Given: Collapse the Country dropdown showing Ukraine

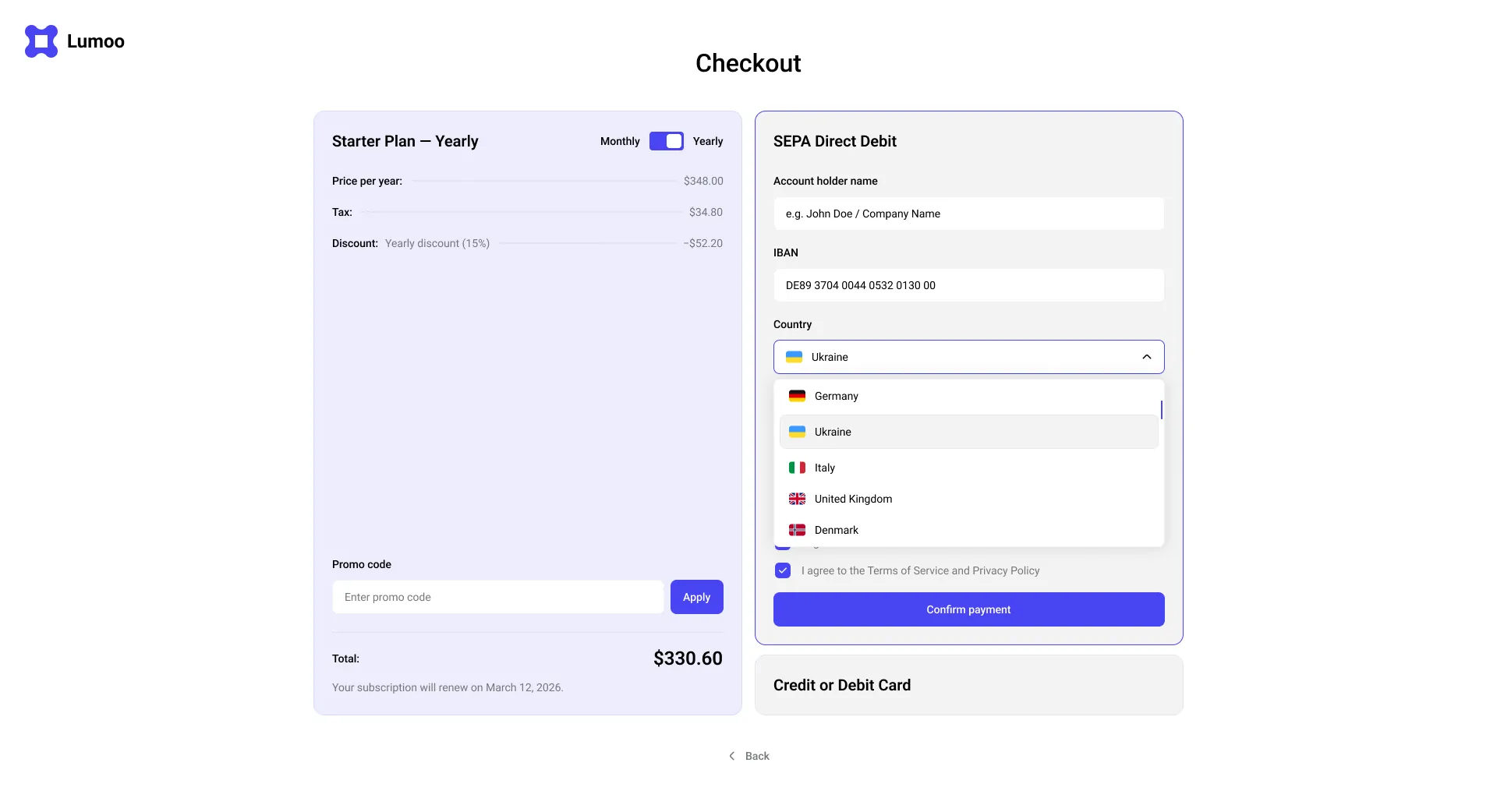Looking at the screenshot, I should click(x=968, y=357).
